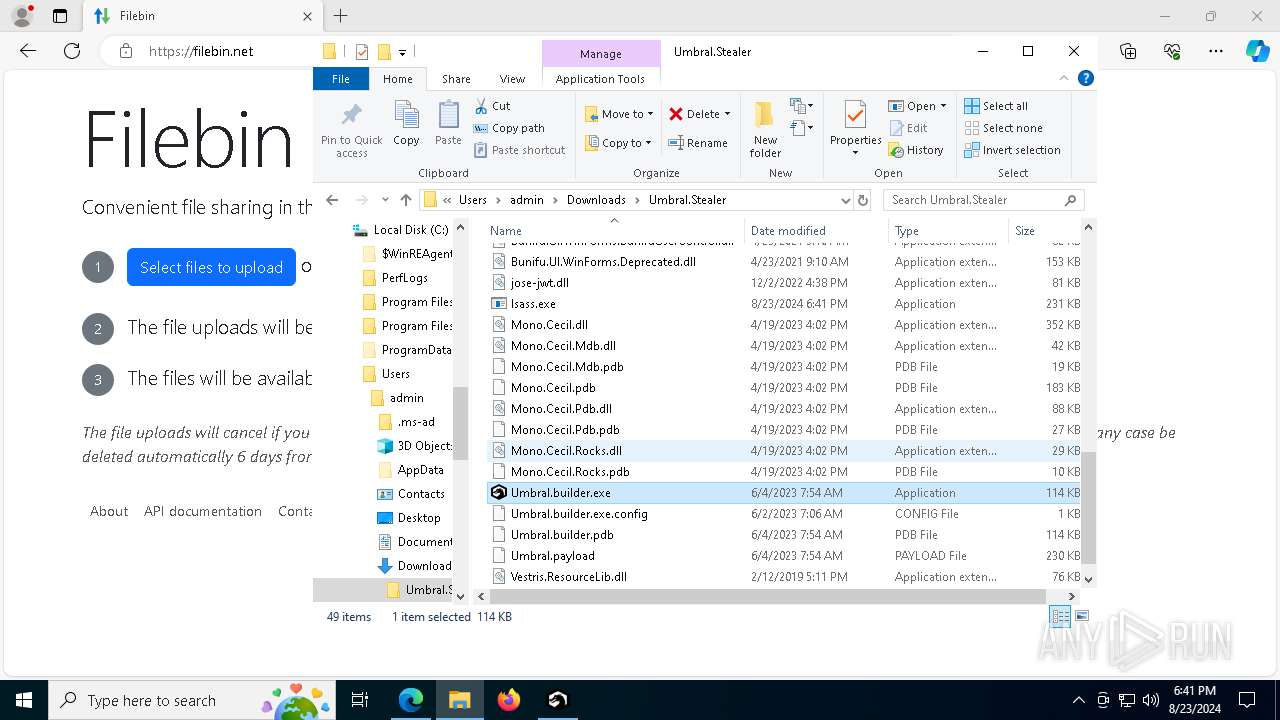Collapse the Explorer ribbon

[x=1064, y=78]
